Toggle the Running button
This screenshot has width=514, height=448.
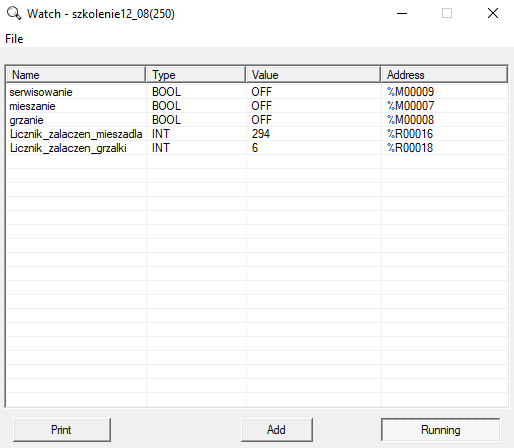[x=440, y=430]
